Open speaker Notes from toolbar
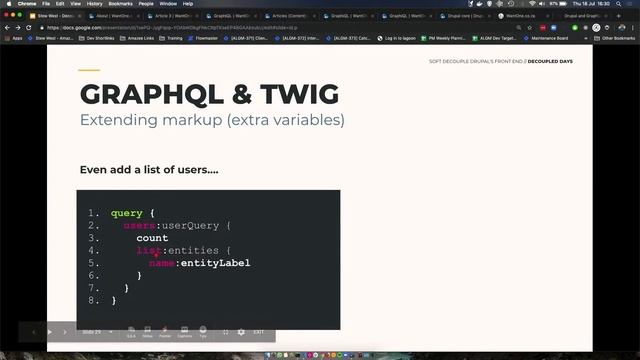 147,332
